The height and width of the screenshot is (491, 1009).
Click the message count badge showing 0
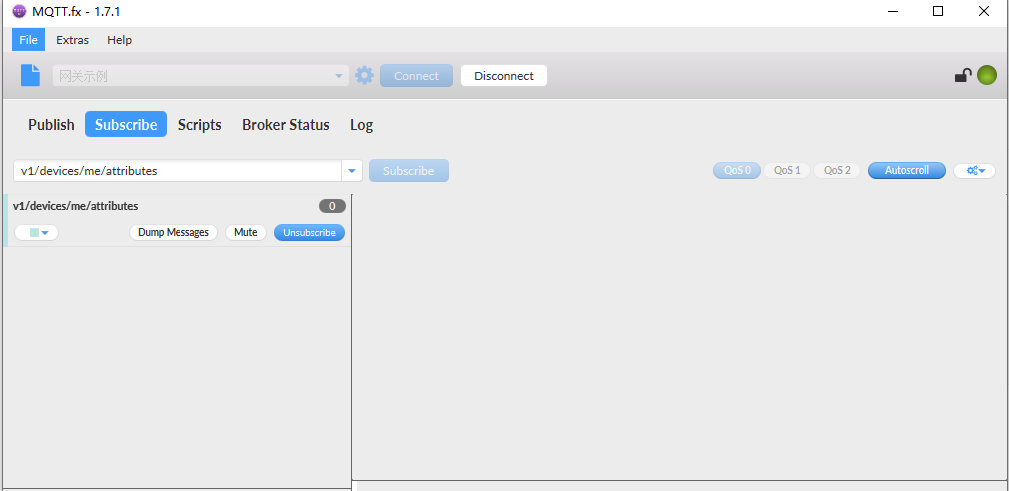pos(332,207)
